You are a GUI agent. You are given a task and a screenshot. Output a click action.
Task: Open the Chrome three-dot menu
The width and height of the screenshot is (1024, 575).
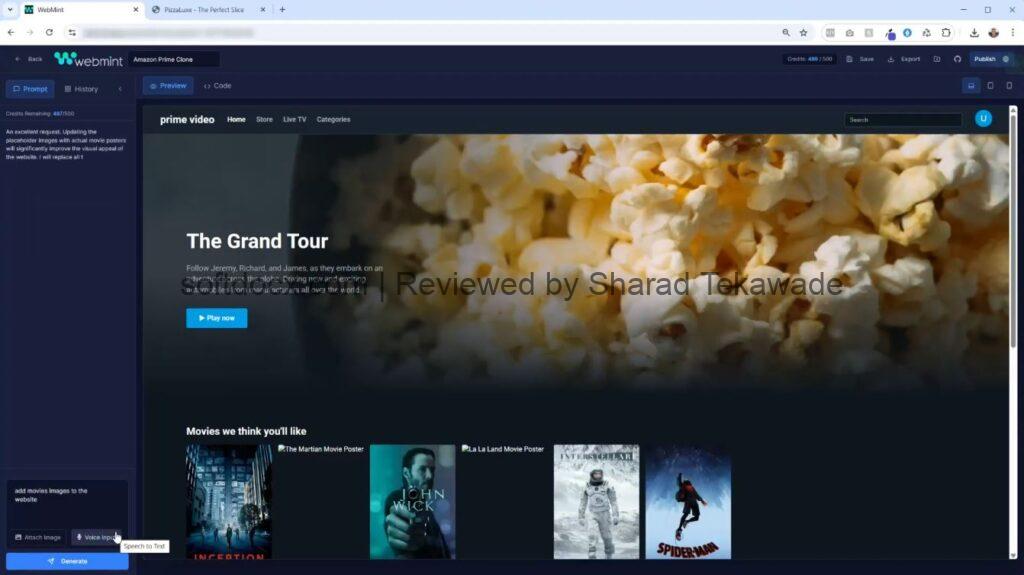(1012, 32)
